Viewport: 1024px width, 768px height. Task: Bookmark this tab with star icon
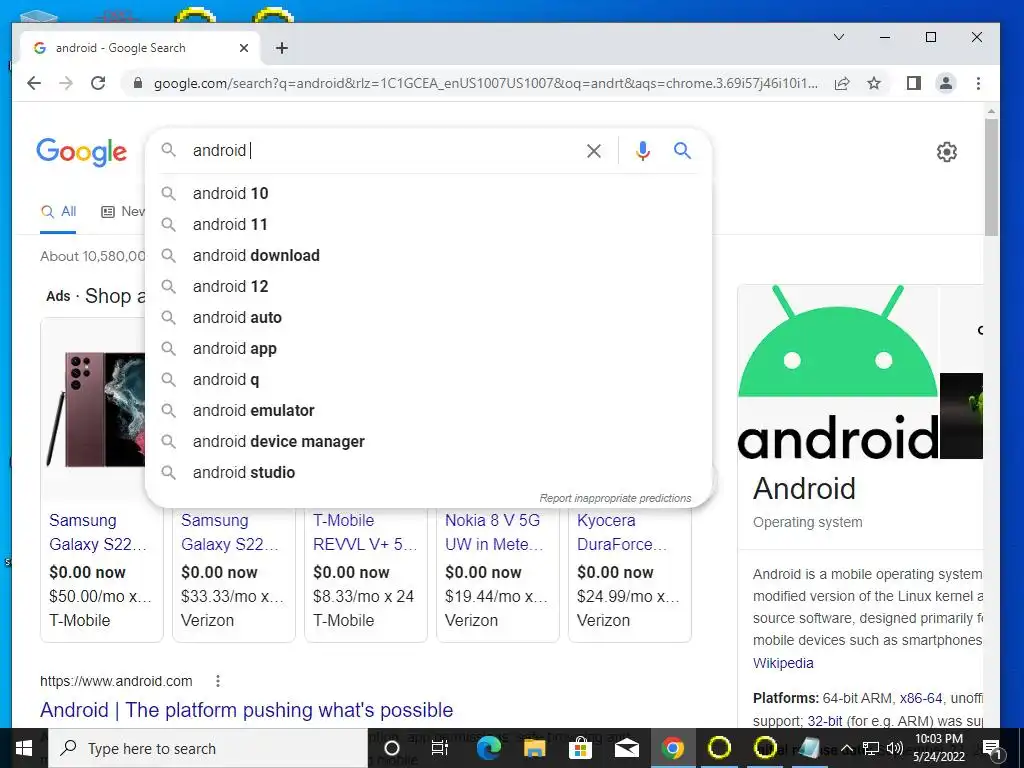click(x=874, y=83)
